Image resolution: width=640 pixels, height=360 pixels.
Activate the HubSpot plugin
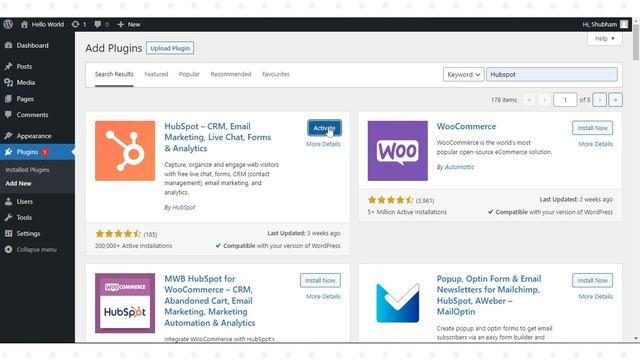pos(324,128)
